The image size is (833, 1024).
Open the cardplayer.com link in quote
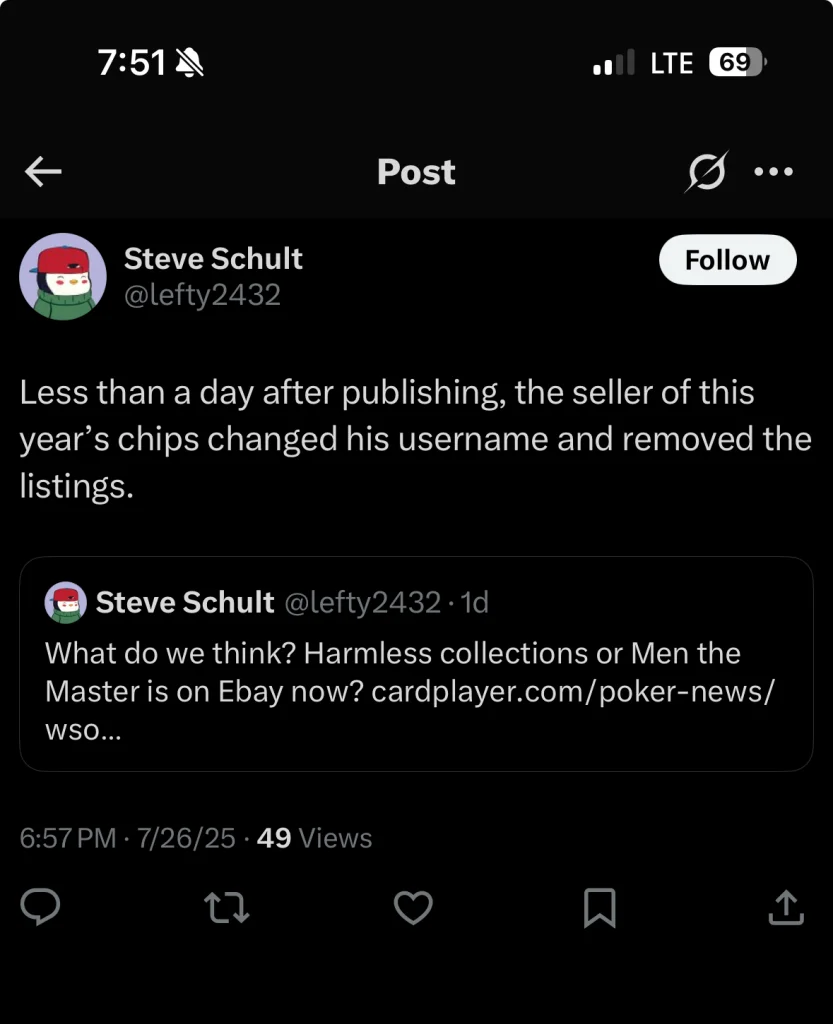coord(573,691)
